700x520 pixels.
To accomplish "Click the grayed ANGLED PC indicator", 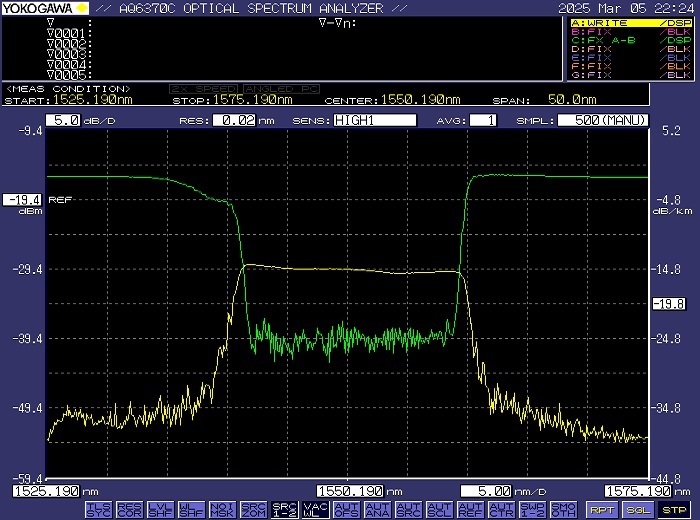I will [x=281, y=89].
